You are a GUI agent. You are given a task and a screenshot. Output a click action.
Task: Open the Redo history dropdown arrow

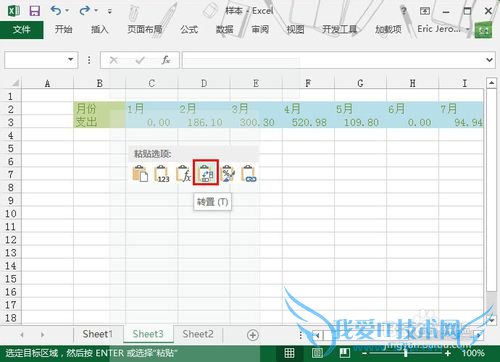96,11
